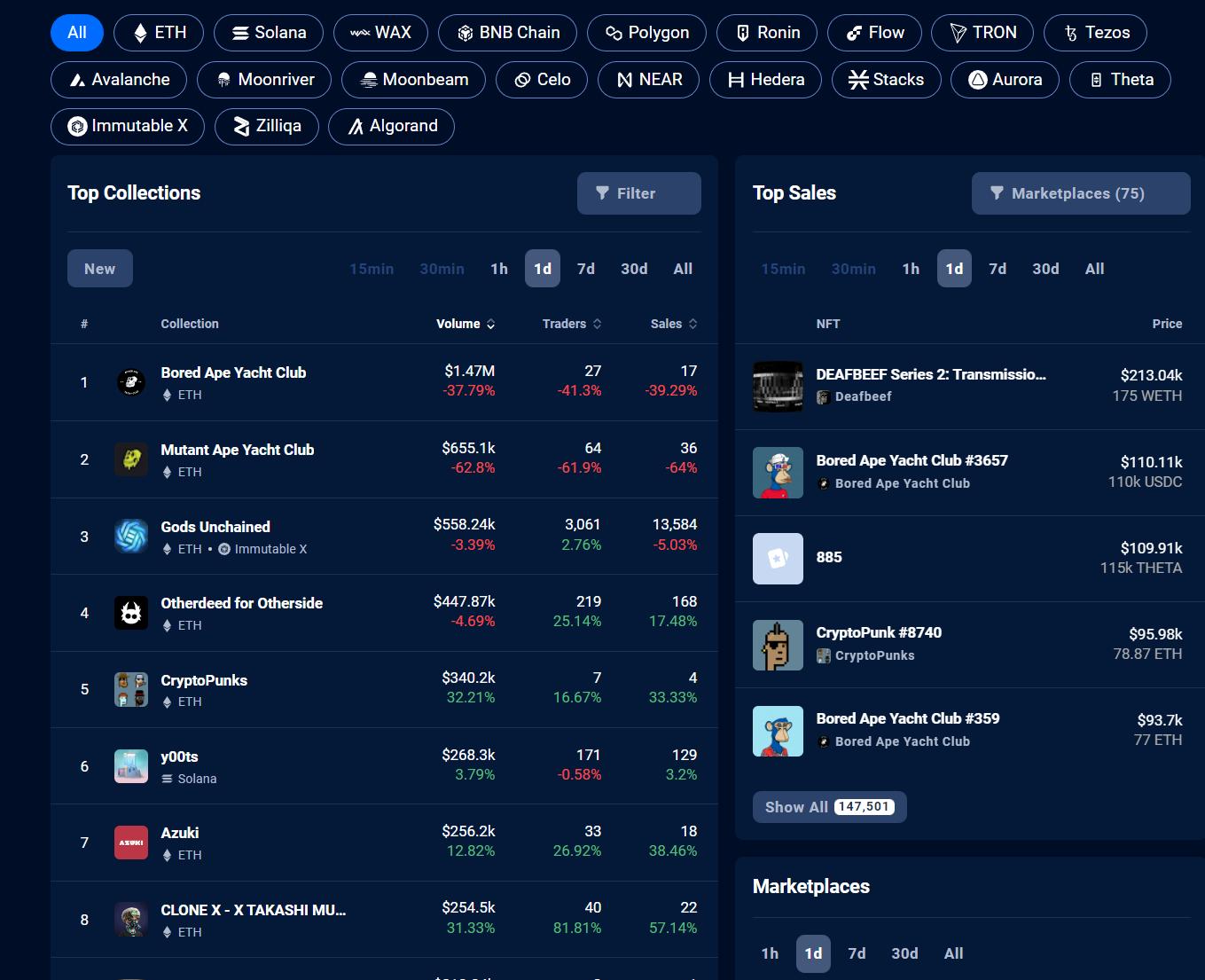1205x980 pixels.
Task: Click the Zilliqa chain filter chip
Action: tap(267, 126)
